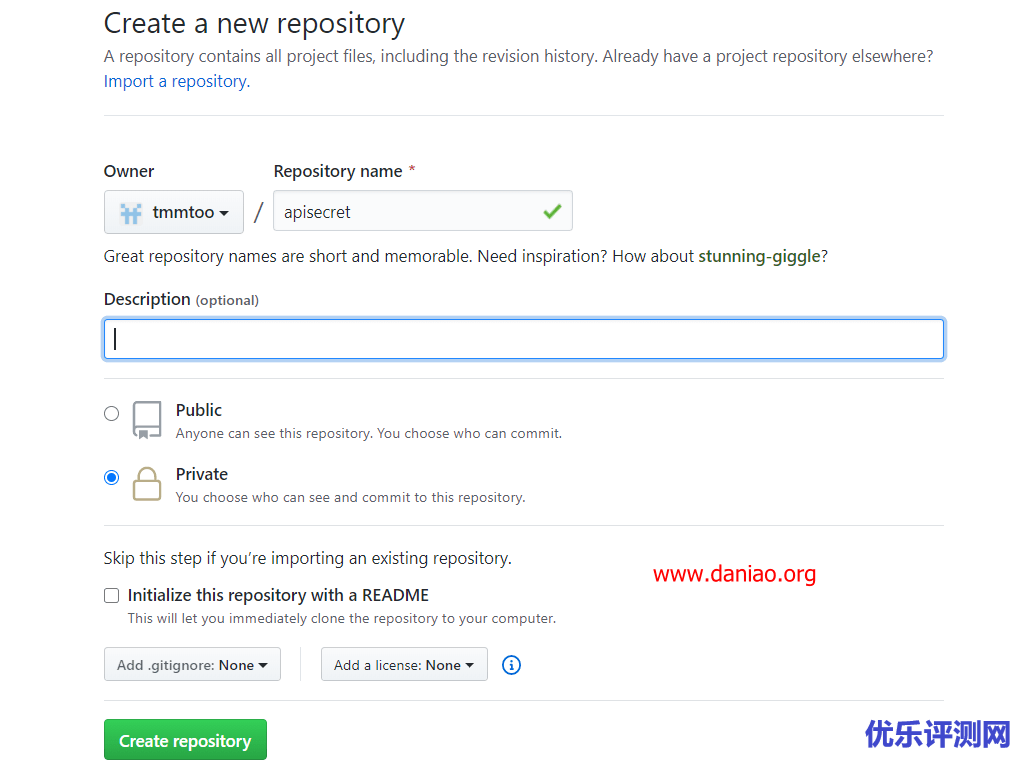Click the Description input field

[524, 339]
